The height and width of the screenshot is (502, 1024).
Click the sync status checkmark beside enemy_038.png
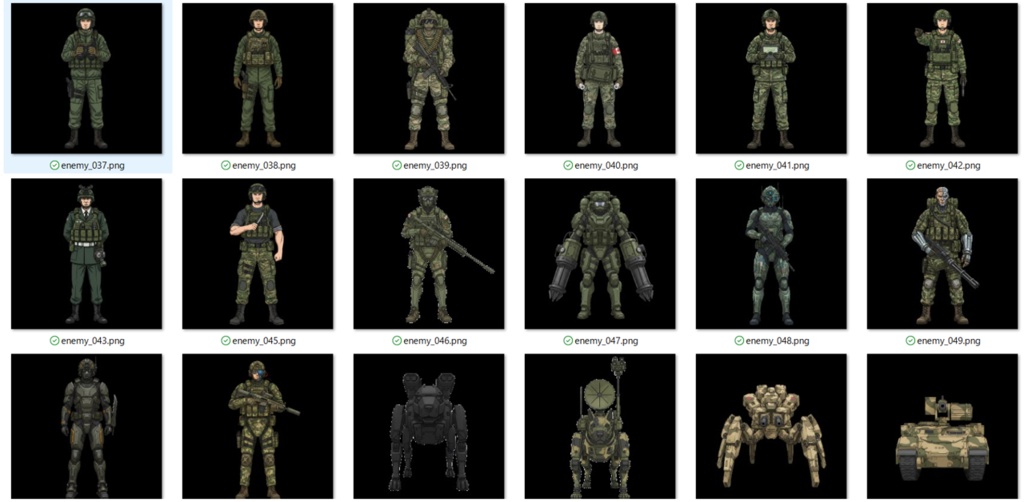point(225,166)
